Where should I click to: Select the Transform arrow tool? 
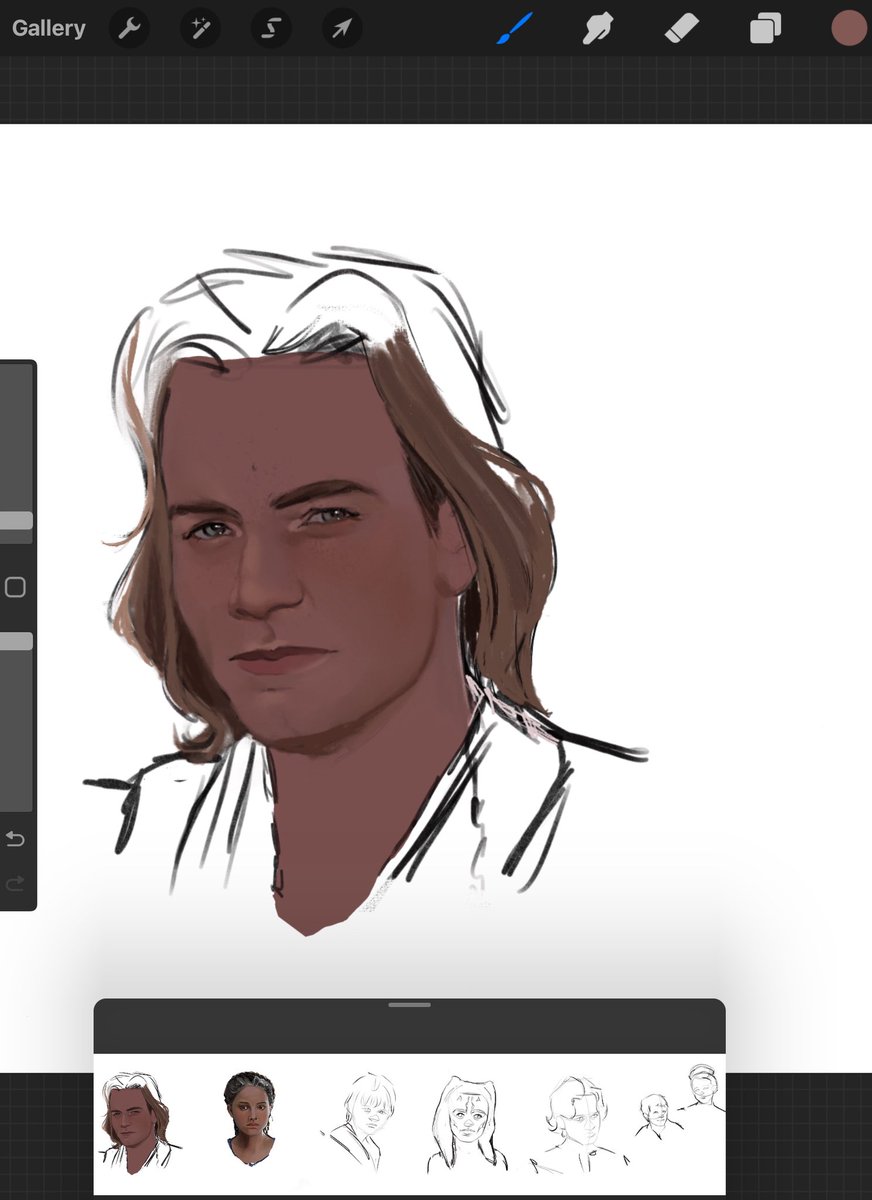(340, 28)
